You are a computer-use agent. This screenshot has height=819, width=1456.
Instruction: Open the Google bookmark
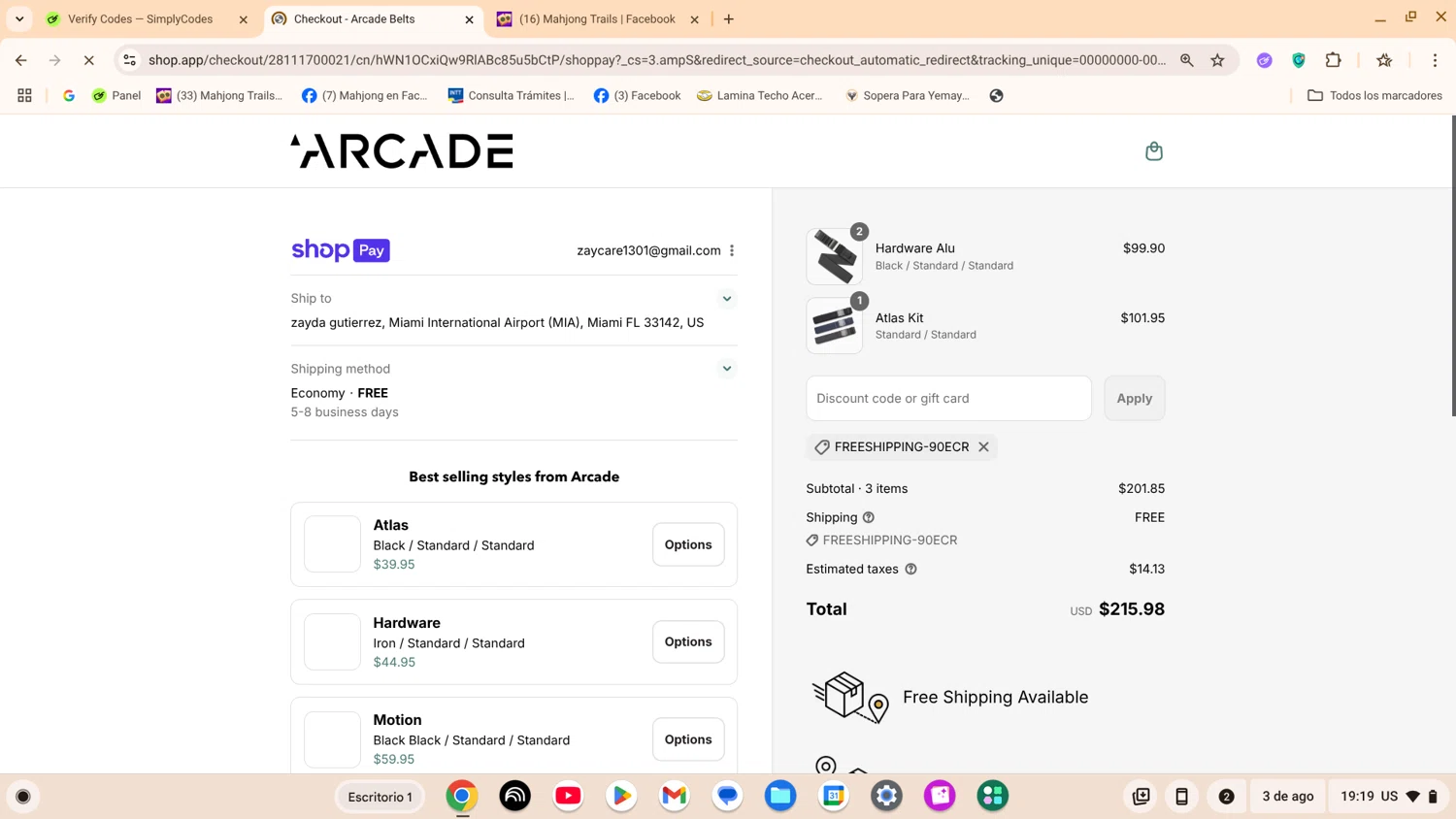click(x=69, y=96)
